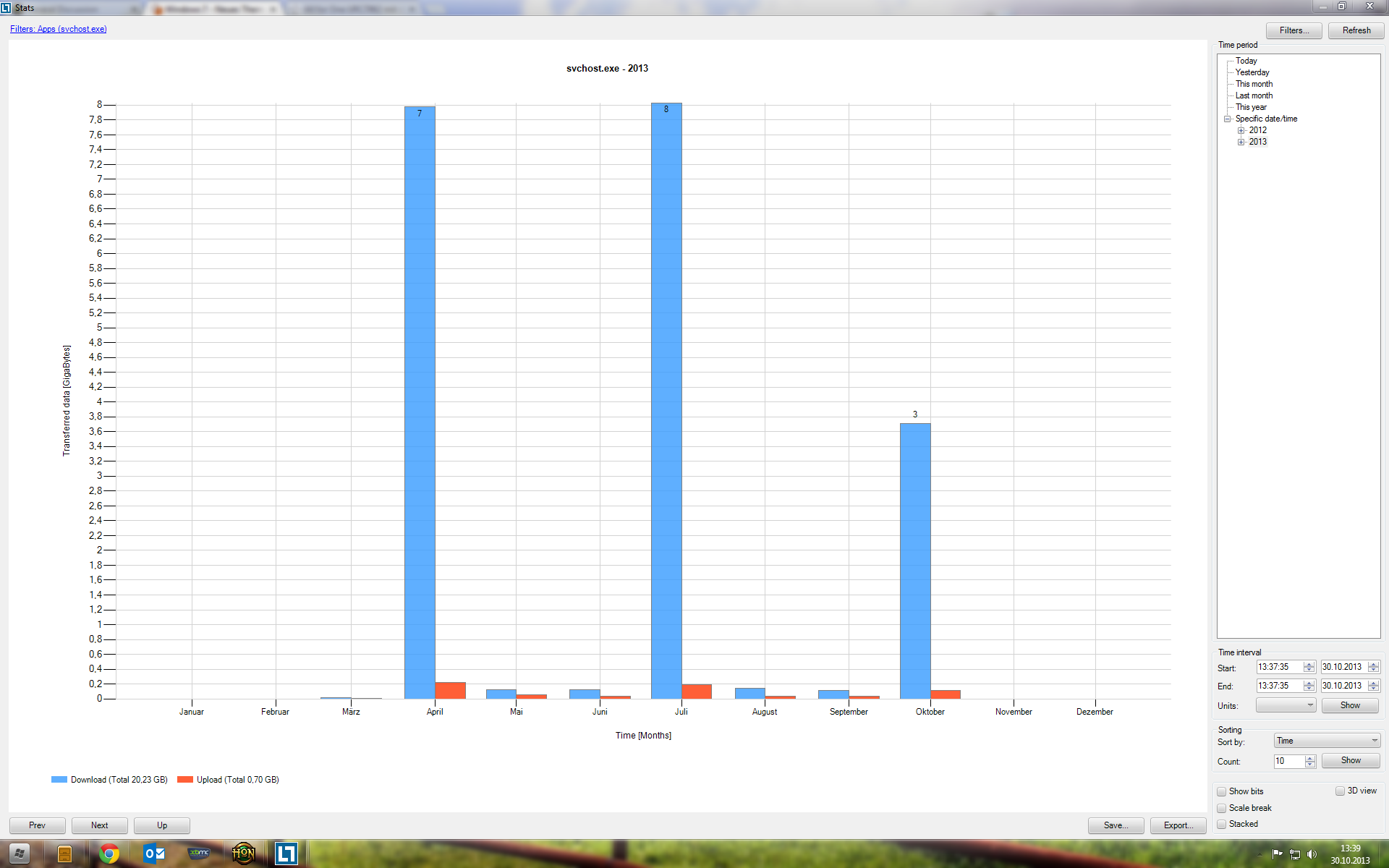The height and width of the screenshot is (868, 1389).
Task: Select This year in Time period
Action: coord(1251,107)
